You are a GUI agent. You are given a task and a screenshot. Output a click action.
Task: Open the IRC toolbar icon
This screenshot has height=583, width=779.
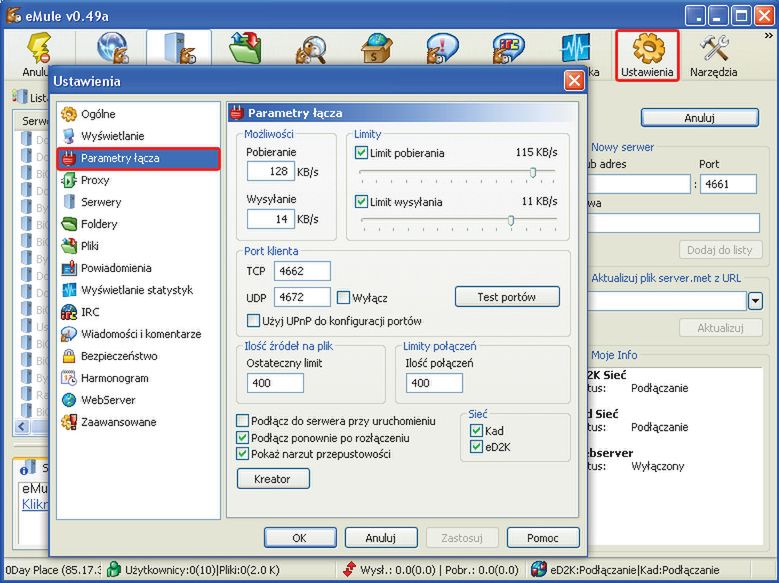tap(508, 48)
